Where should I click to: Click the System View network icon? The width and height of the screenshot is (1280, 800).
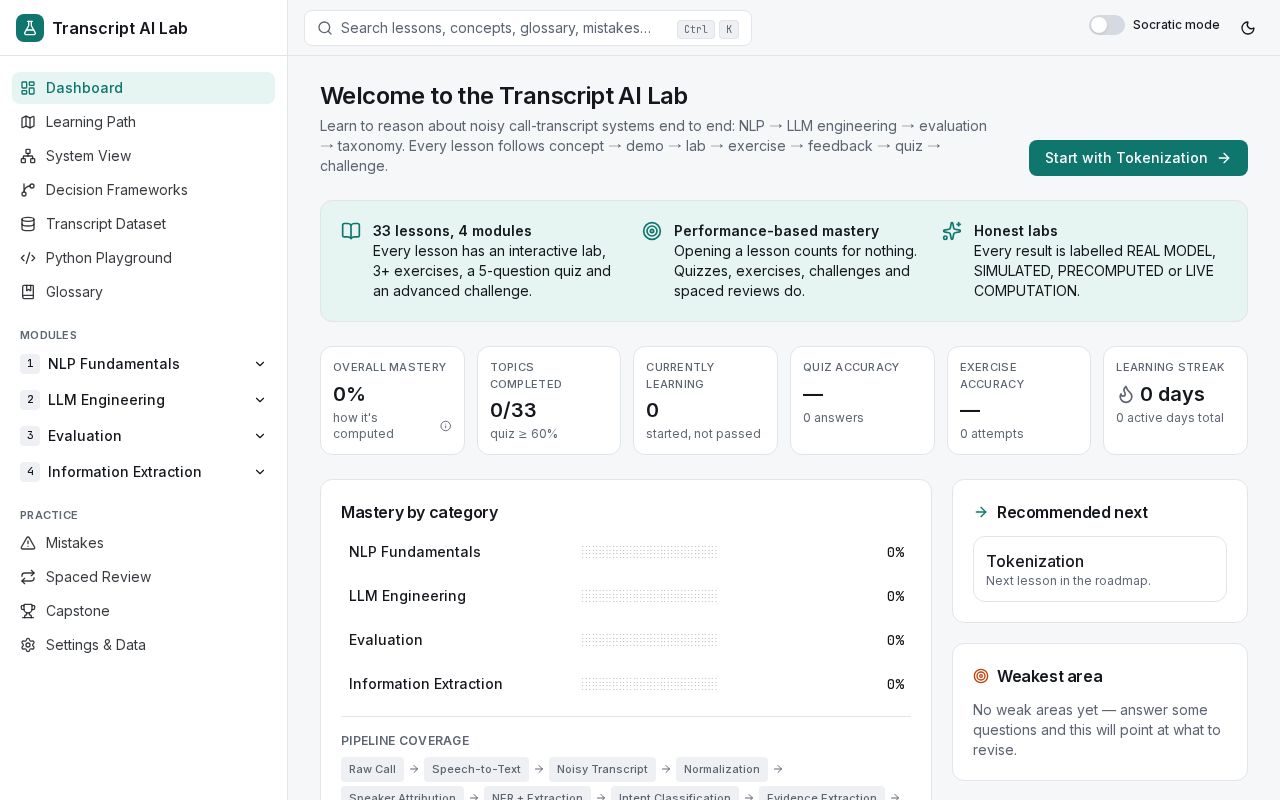28,156
